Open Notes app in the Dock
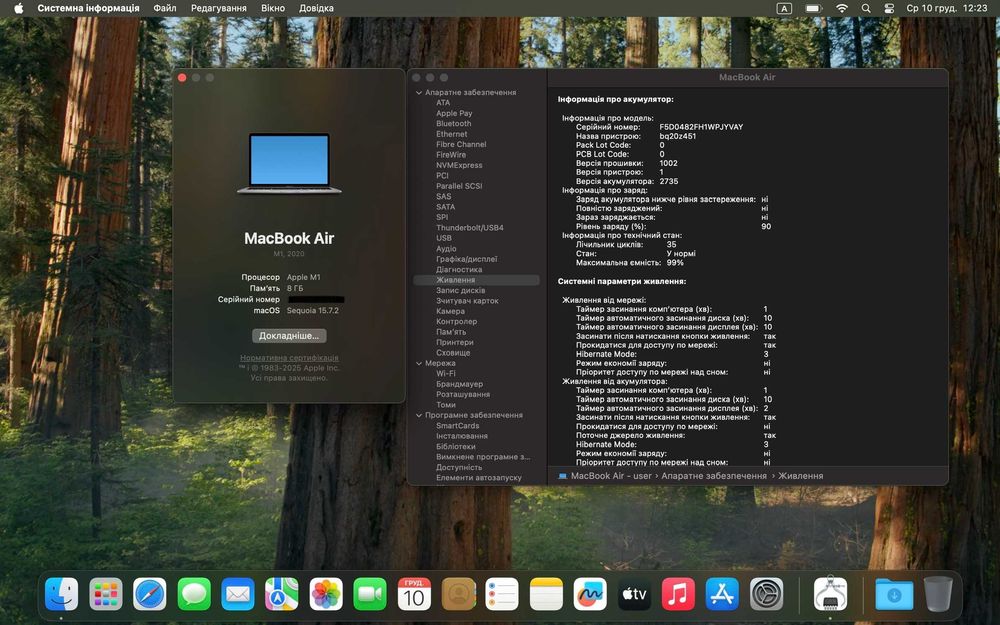 [x=546, y=594]
